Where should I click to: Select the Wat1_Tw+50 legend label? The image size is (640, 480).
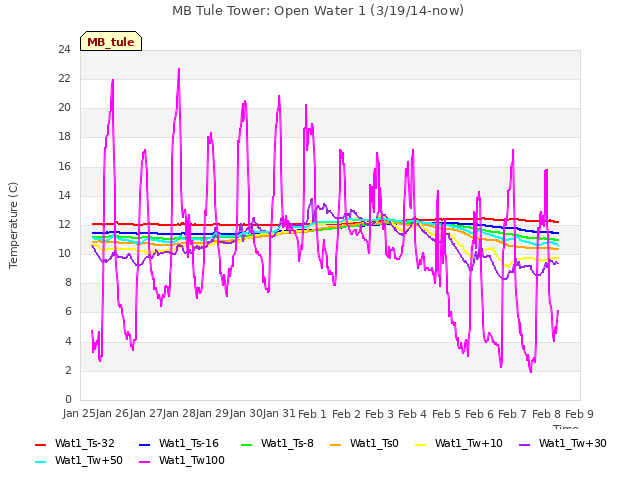[89, 461]
